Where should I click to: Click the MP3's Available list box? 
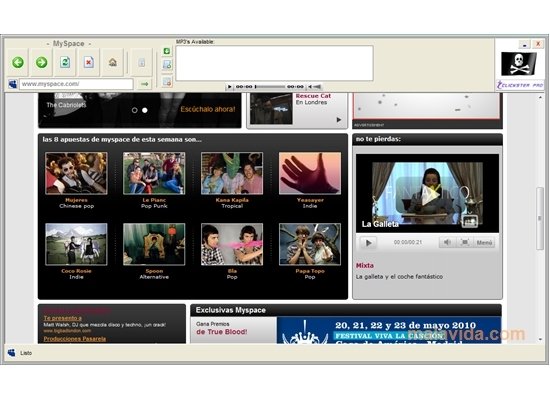[274, 63]
